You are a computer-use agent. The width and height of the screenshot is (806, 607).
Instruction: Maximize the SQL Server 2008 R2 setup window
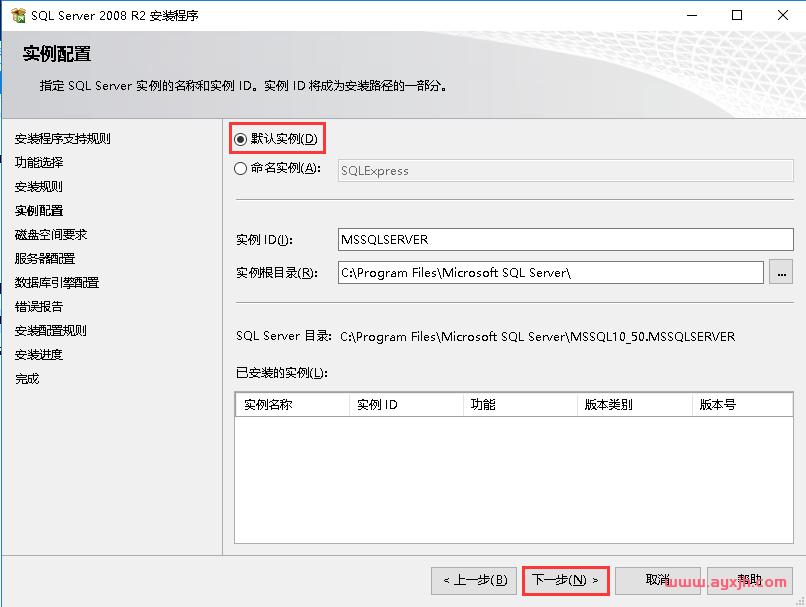[737, 15]
